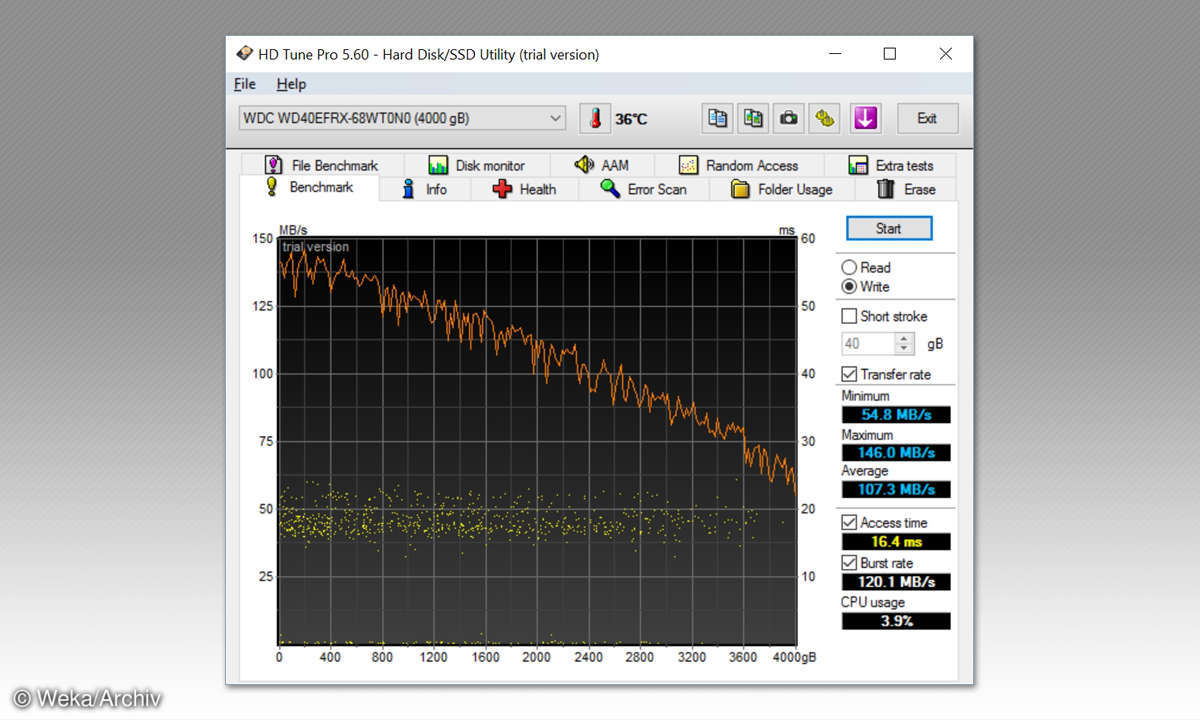Select the Benchmark tab
The width and height of the screenshot is (1200, 720).
[310, 187]
